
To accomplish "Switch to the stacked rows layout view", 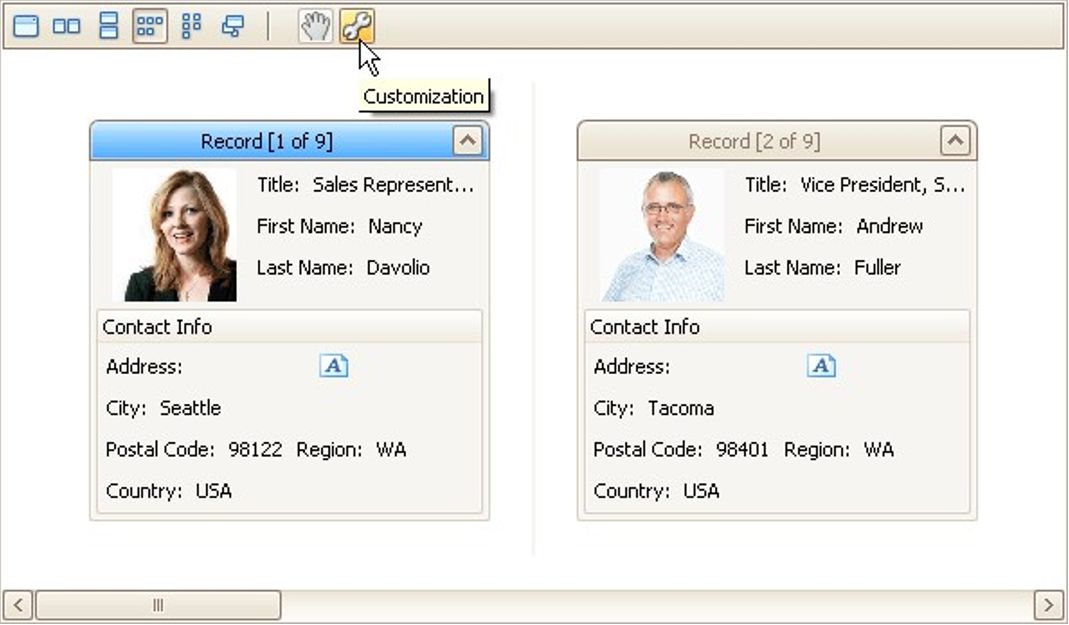I will coord(107,26).
